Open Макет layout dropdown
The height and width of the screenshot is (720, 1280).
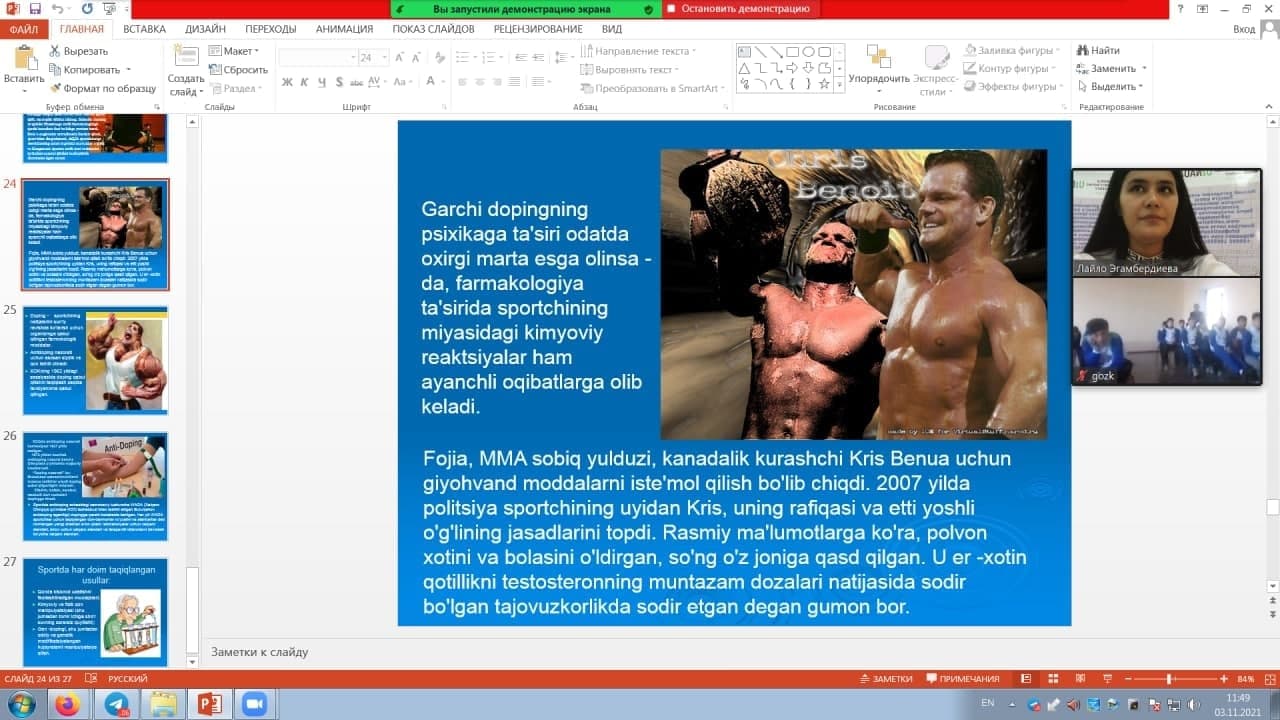click(234, 51)
